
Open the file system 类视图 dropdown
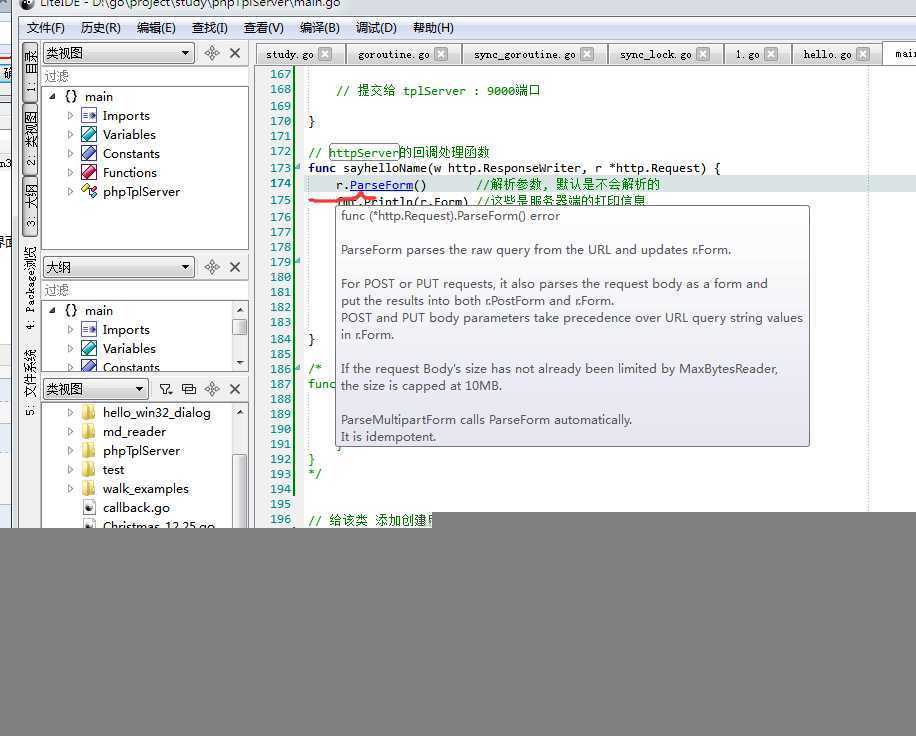tap(96, 389)
